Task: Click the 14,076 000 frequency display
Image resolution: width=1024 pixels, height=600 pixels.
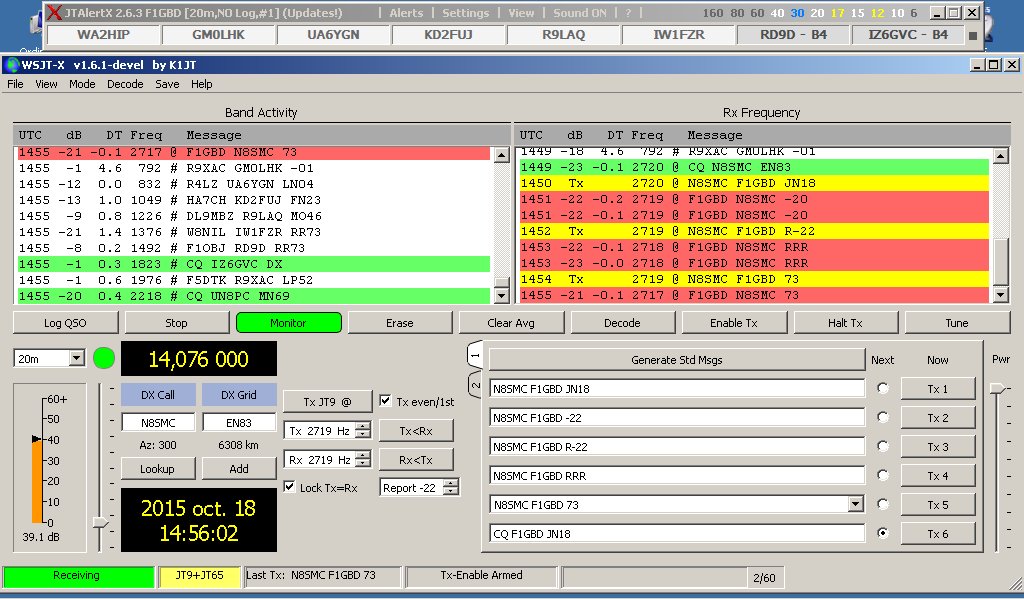Action: [199, 358]
